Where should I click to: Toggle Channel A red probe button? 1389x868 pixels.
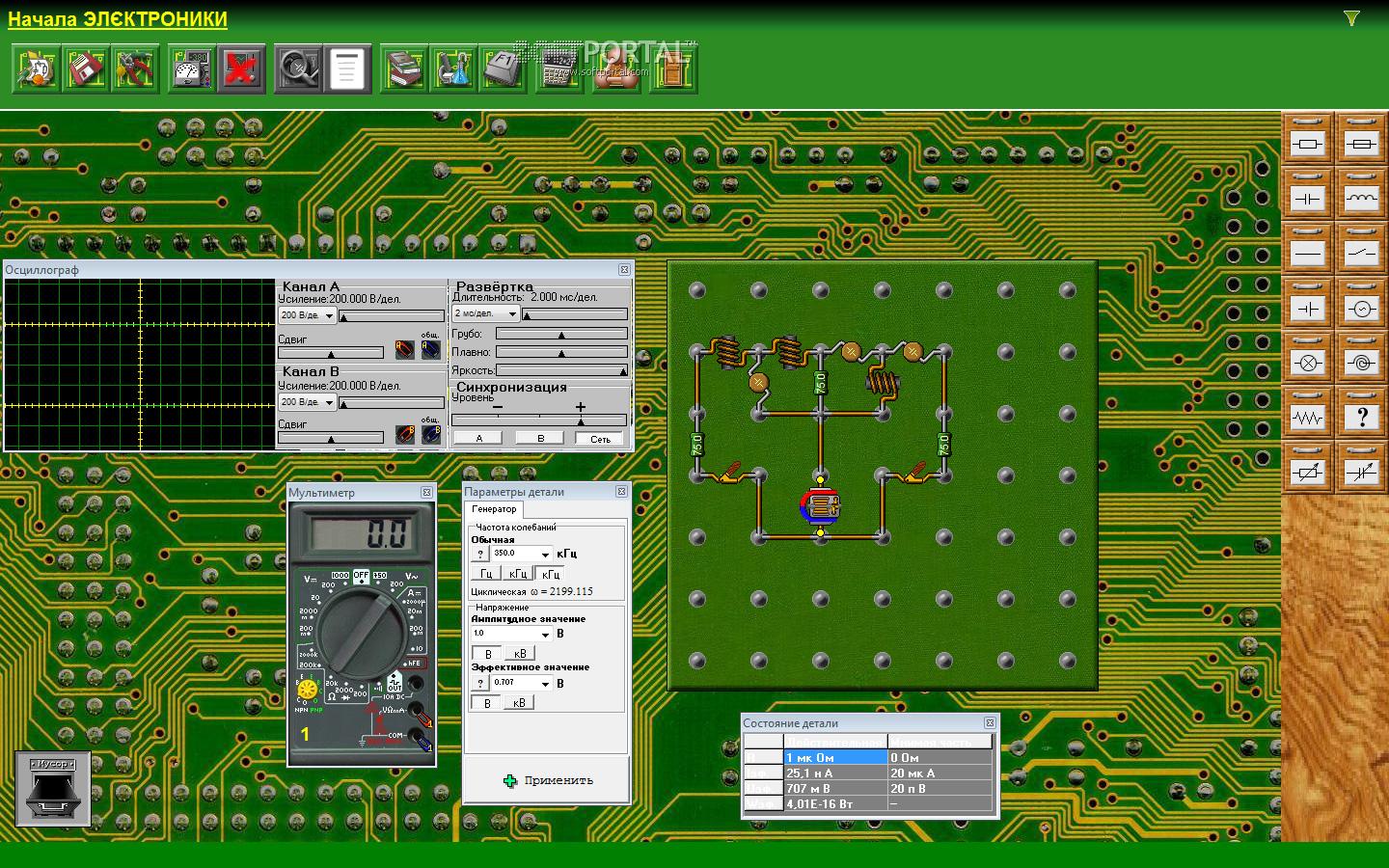[x=405, y=349]
